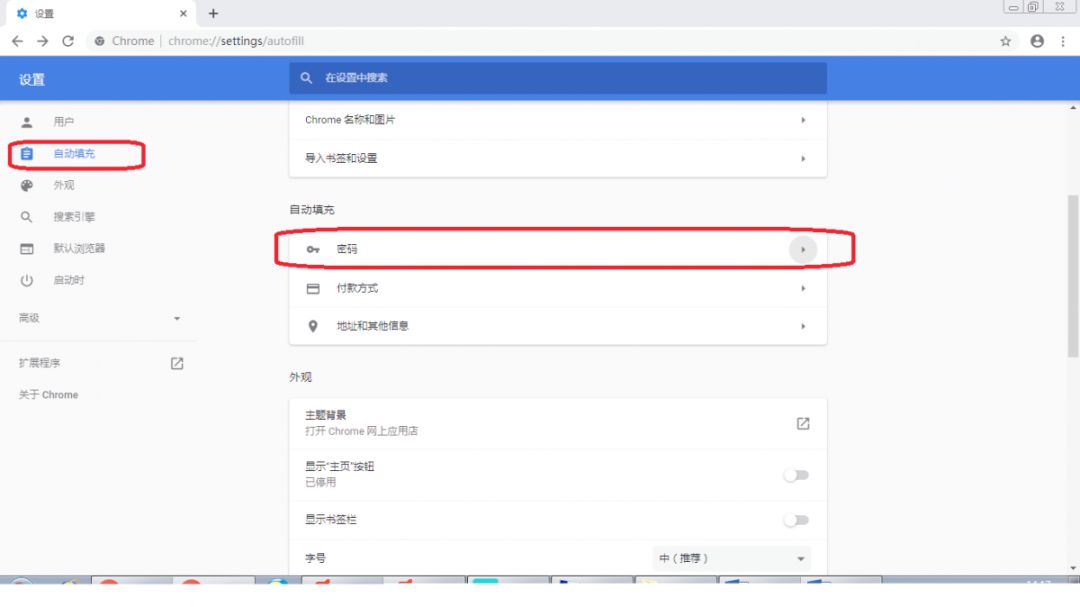
Task: Select 自动填充 in sidebar
Action: (x=74, y=154)
